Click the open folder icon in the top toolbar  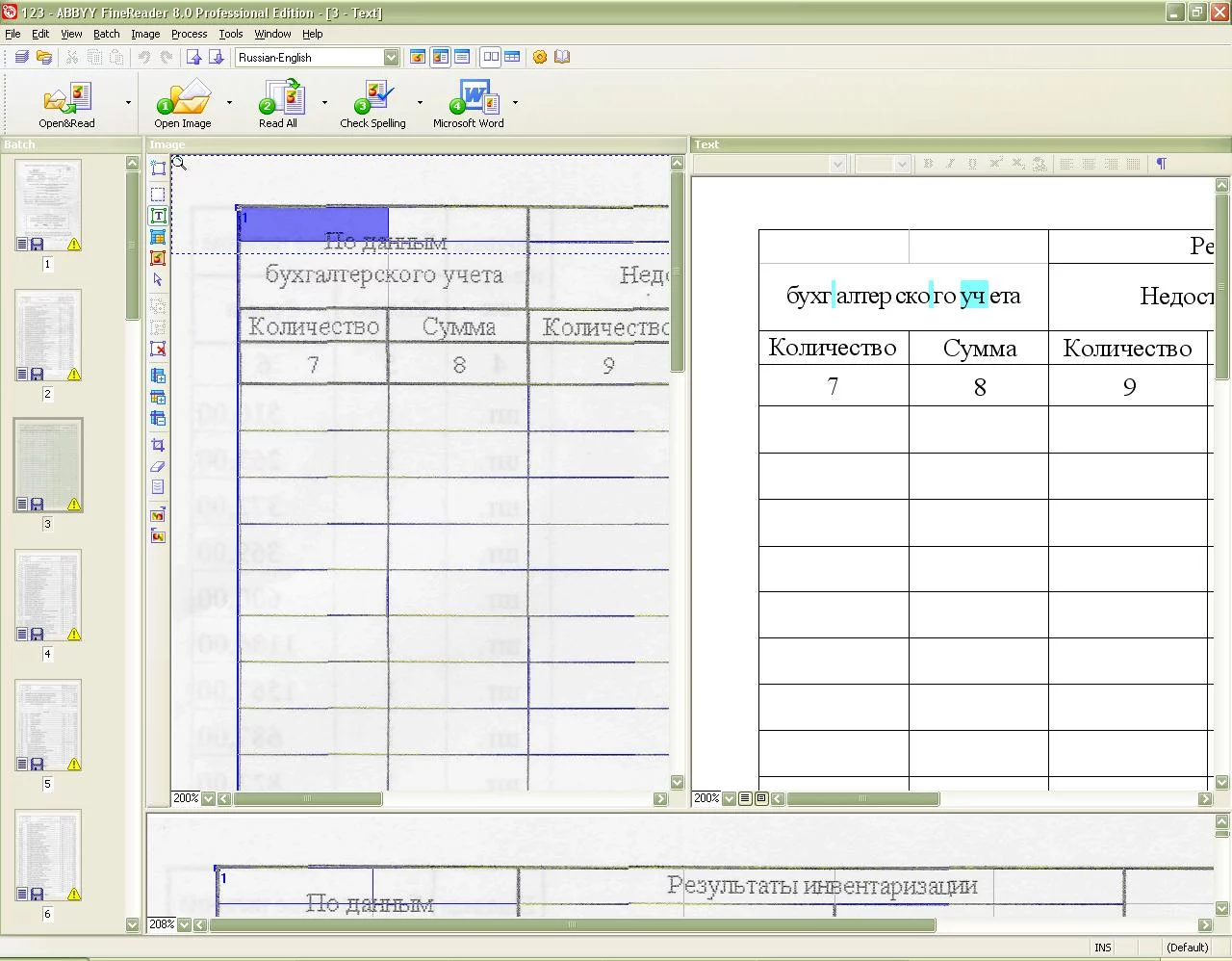[44, 57]
